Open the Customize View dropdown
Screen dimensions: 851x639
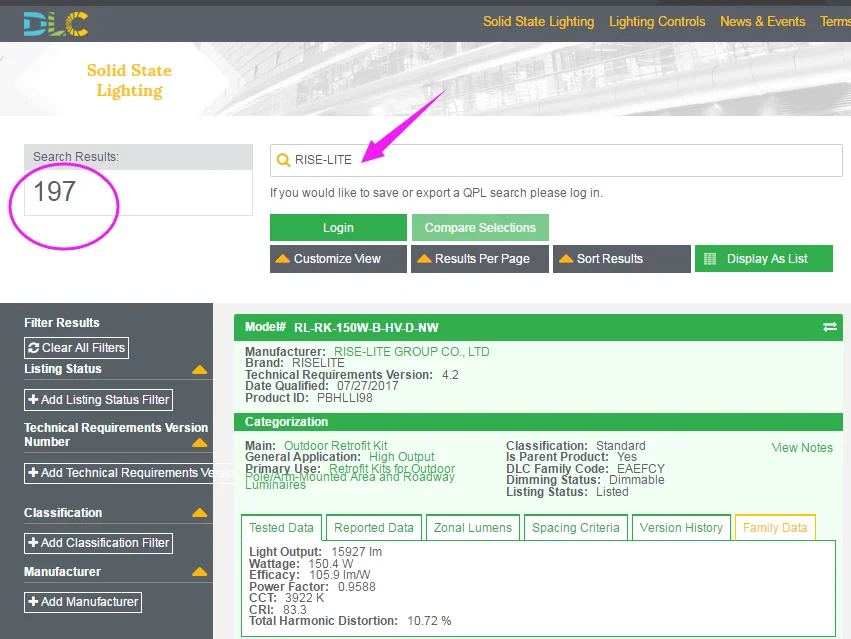(338, 259)
